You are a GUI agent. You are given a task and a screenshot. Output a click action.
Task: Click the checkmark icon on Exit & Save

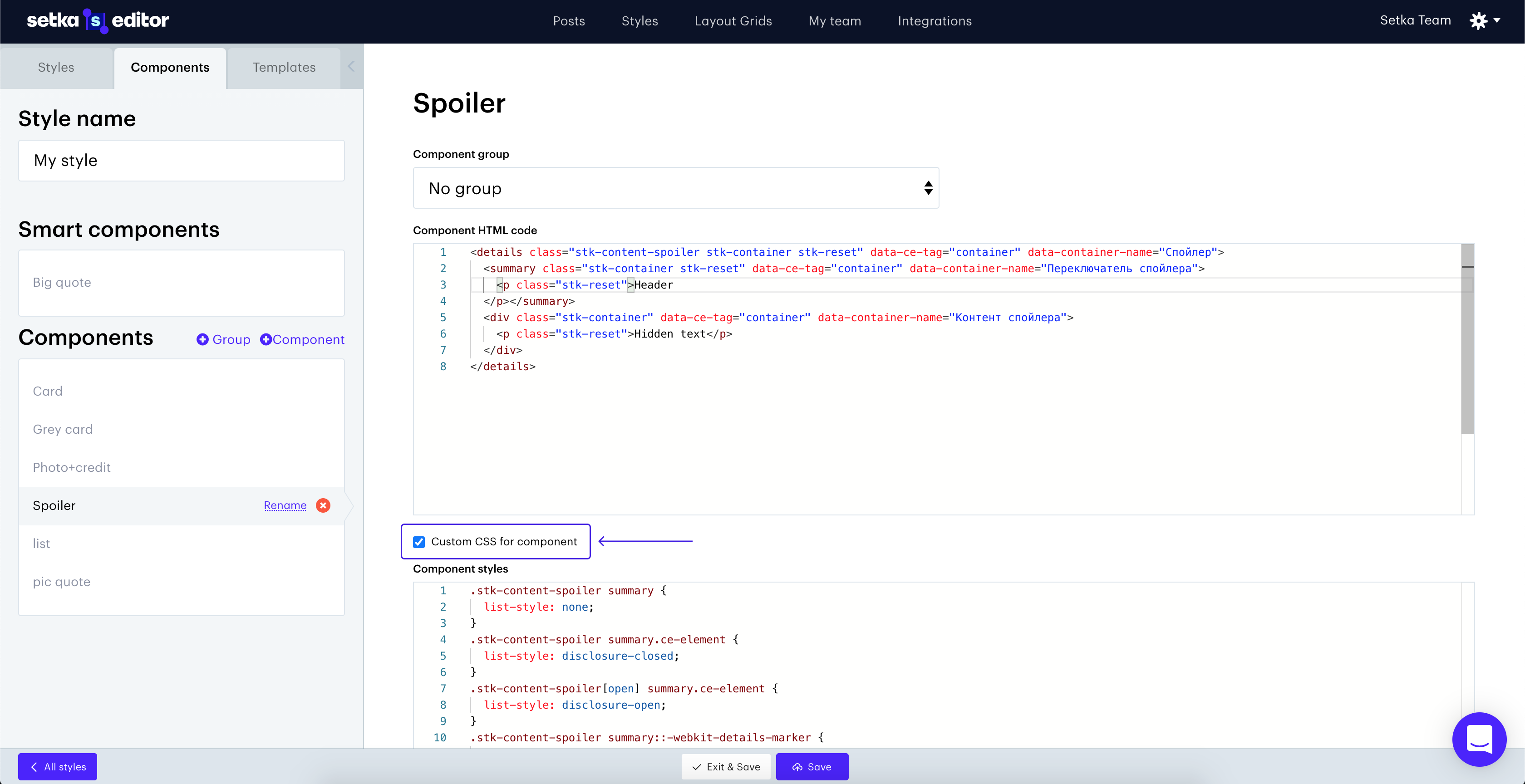(x=696, y=766)
